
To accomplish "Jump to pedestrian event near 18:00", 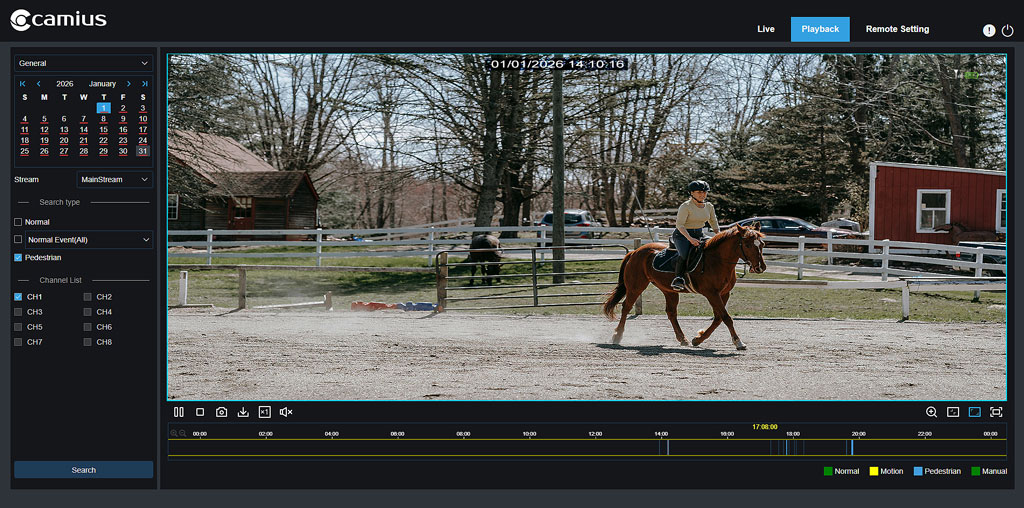I will click(786, 447).
